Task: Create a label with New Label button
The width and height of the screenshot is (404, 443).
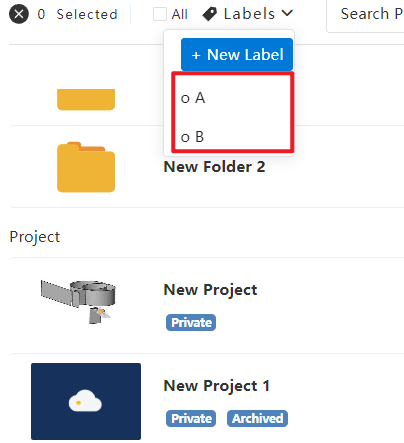Action: (x=237, y=54)
